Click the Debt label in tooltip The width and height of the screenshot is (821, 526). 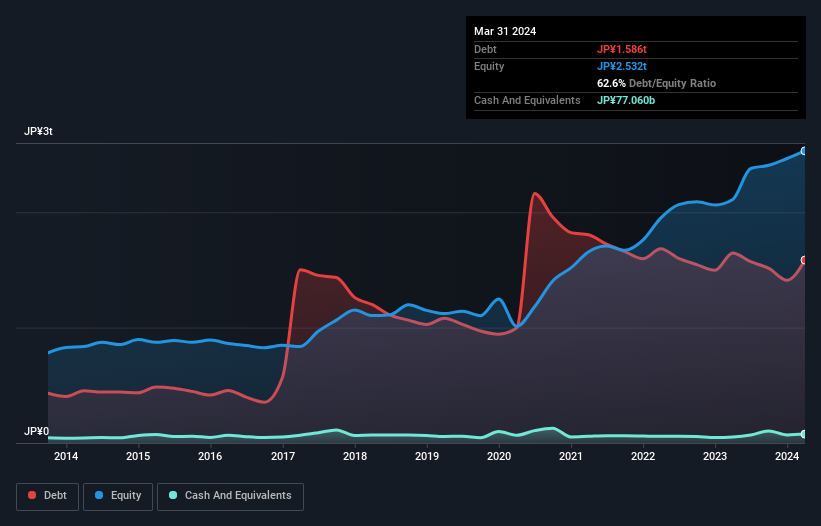coord(485,49)
